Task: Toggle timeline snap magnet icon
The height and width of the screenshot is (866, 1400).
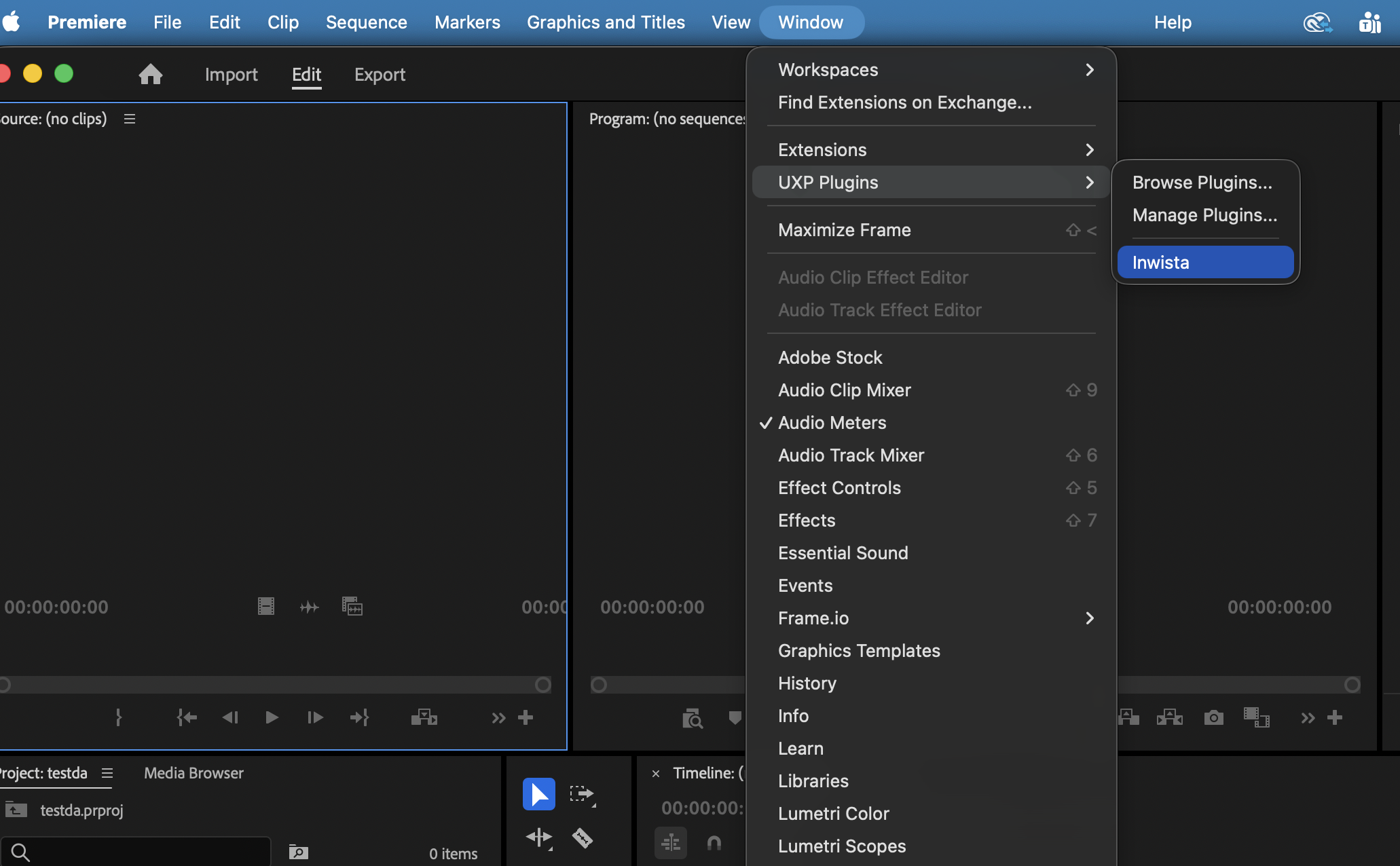Action: pyautogui.click(x=714, y=843)
